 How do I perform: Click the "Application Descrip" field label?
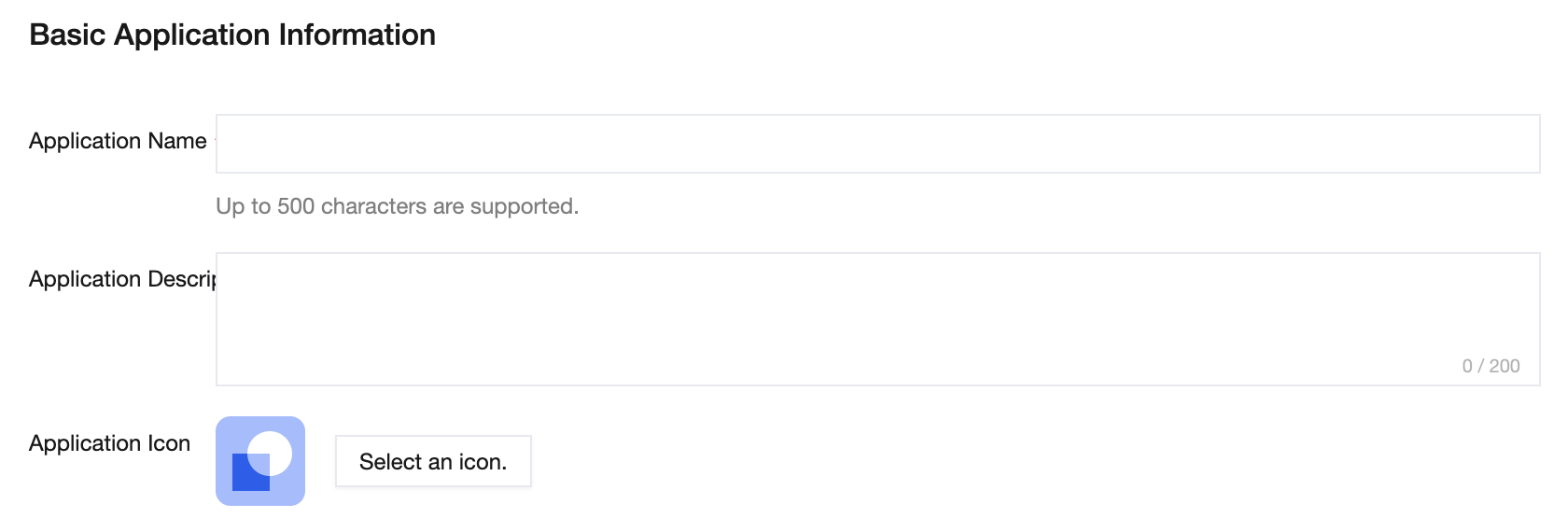click(122, 279)
